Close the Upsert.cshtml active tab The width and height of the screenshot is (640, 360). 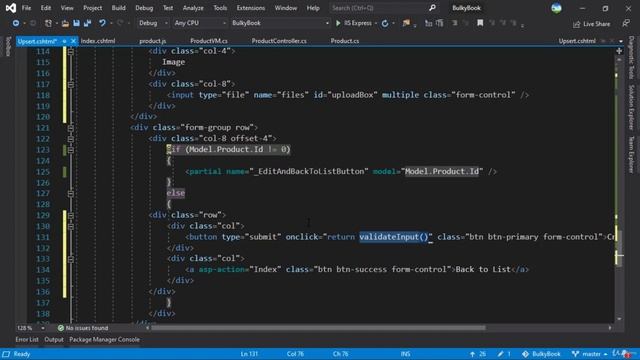click(x=73, y=41)
